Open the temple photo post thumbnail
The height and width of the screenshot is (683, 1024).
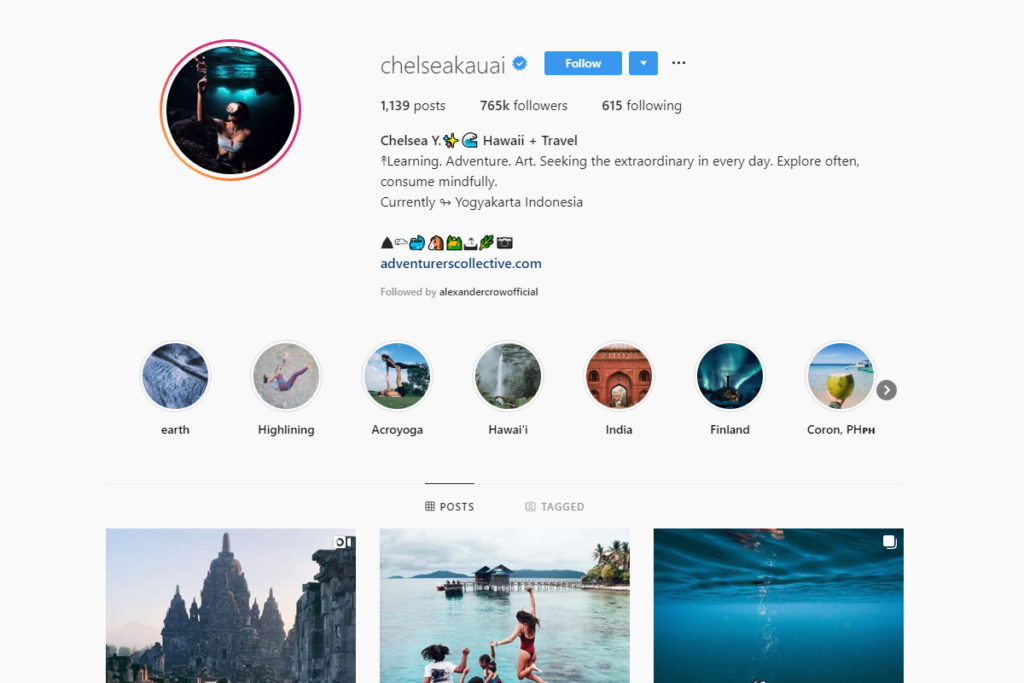231,606
